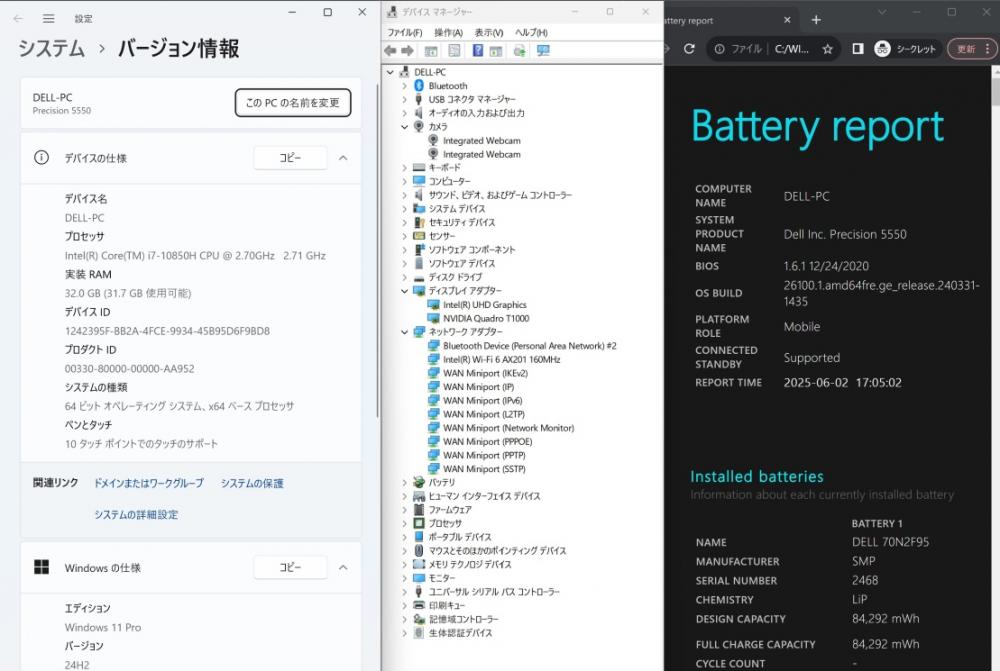Select 生体認証デバイス in device tree
Viewport: 1000px width, 671px height.
[460, 633]
